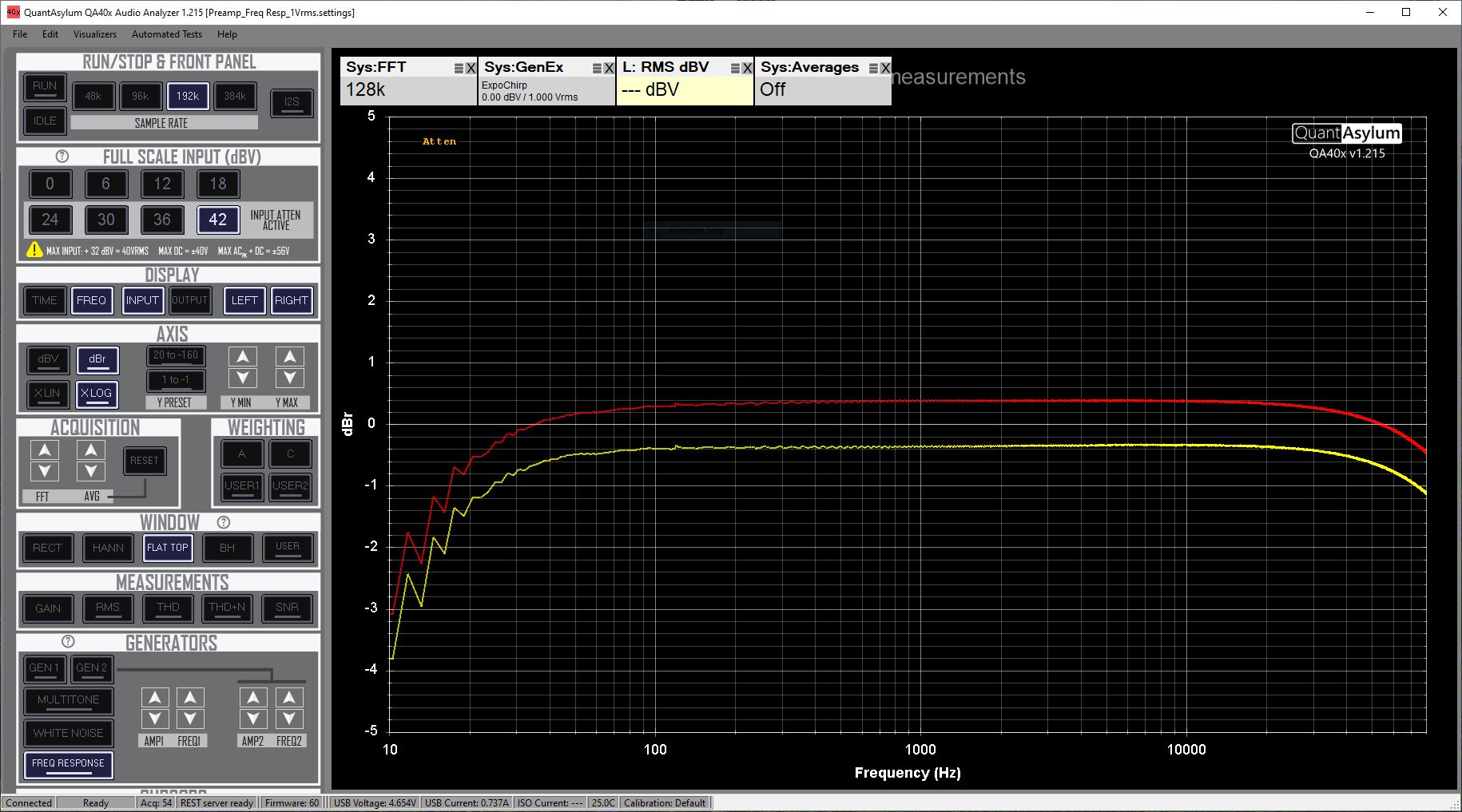This screenshot has height=812, width=1462.
Task: Enable the X LIN axis mode
Action: click(47, 393)
